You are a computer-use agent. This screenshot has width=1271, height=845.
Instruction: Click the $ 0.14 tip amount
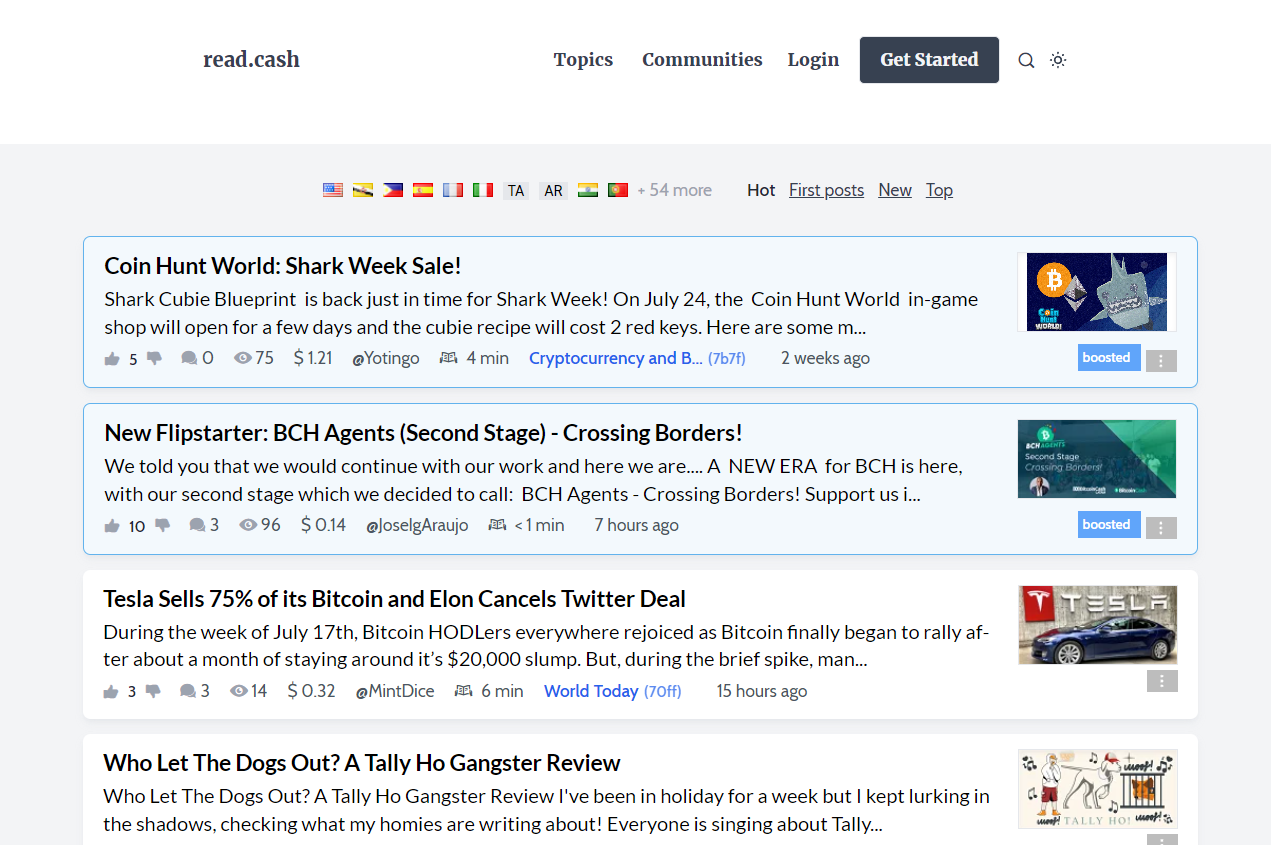click(x=323, y=525)
